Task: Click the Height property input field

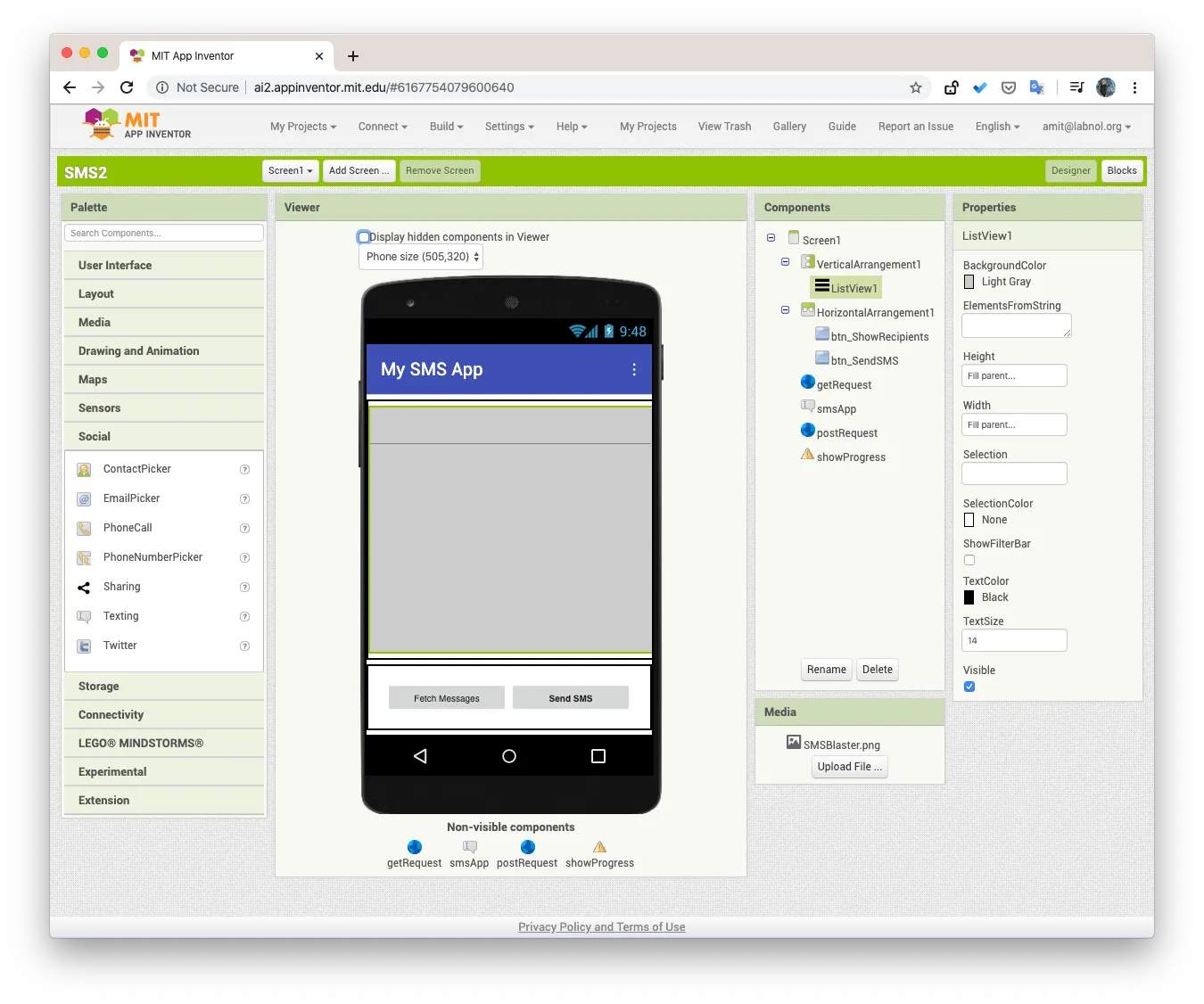Action: 1013,375
